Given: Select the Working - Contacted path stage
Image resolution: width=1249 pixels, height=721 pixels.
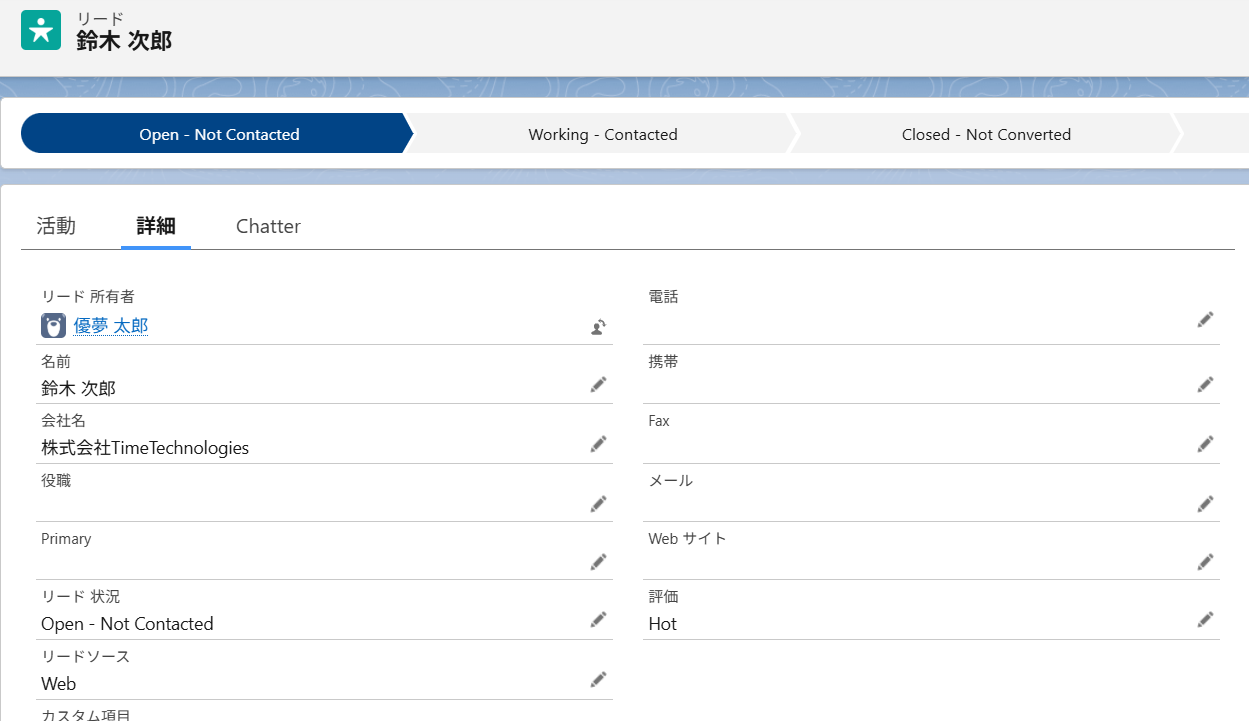Looking at the screenshot, I should tap(603, 134).
